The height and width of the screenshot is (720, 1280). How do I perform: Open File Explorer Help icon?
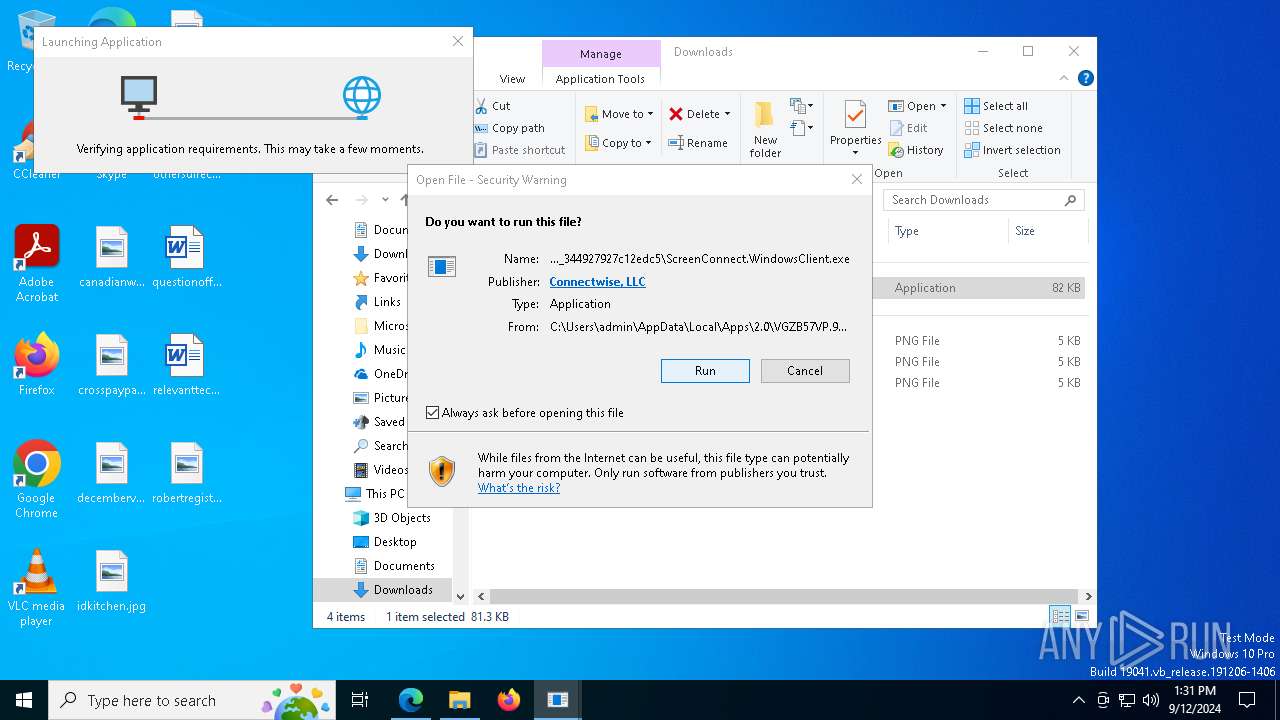[x=1085, y=78]
